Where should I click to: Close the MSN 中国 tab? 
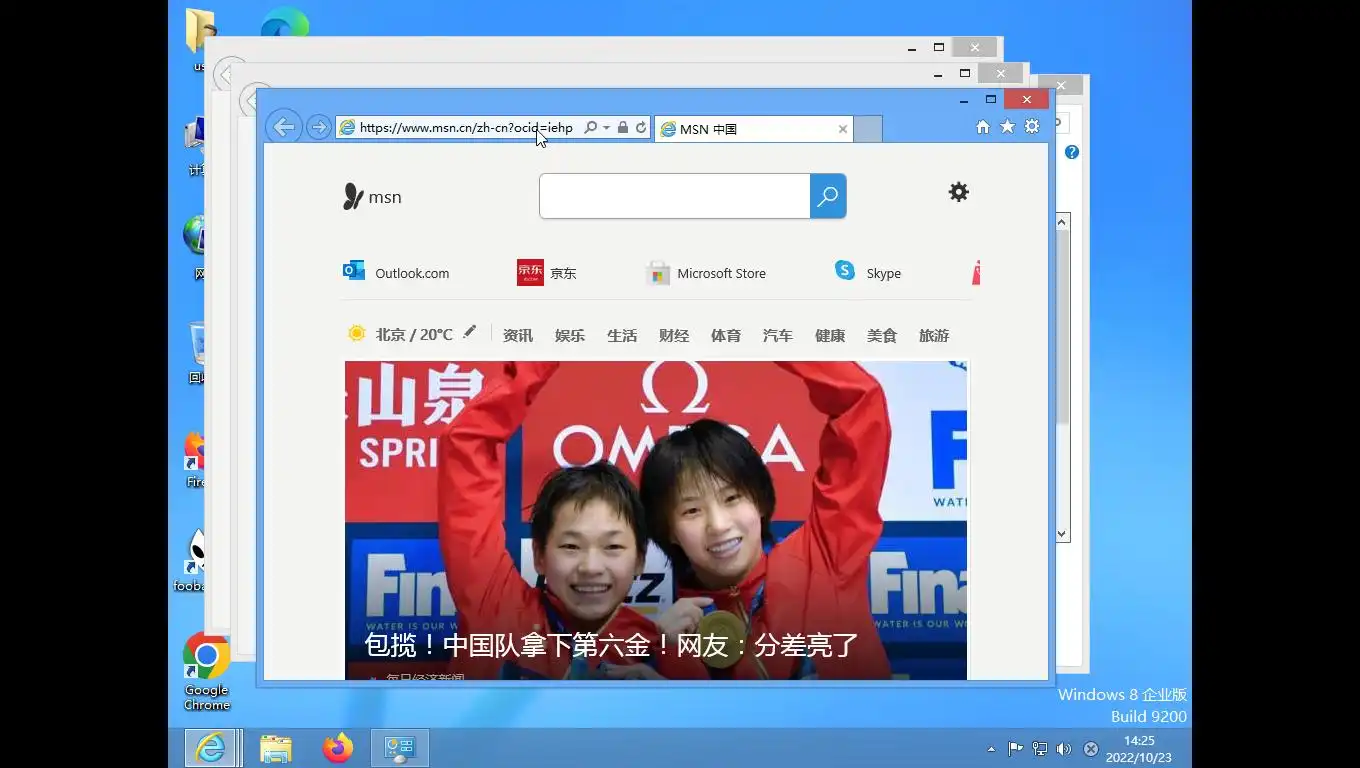coord(842,129)
